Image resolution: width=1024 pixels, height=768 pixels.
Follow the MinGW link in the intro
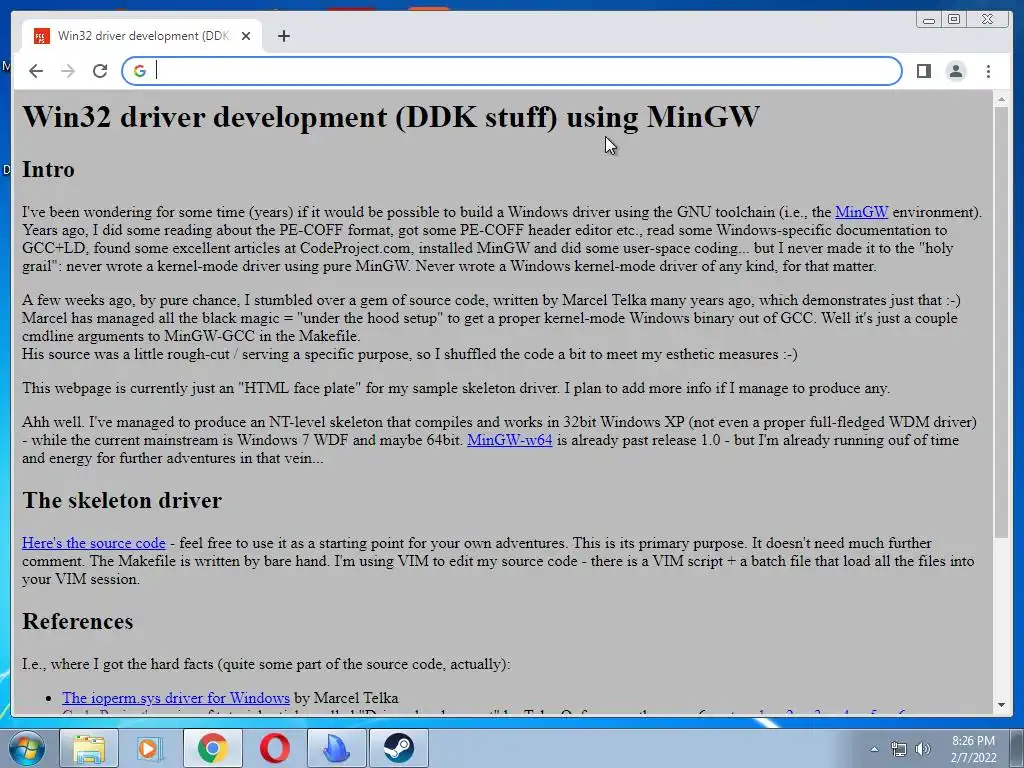point(861,212)
